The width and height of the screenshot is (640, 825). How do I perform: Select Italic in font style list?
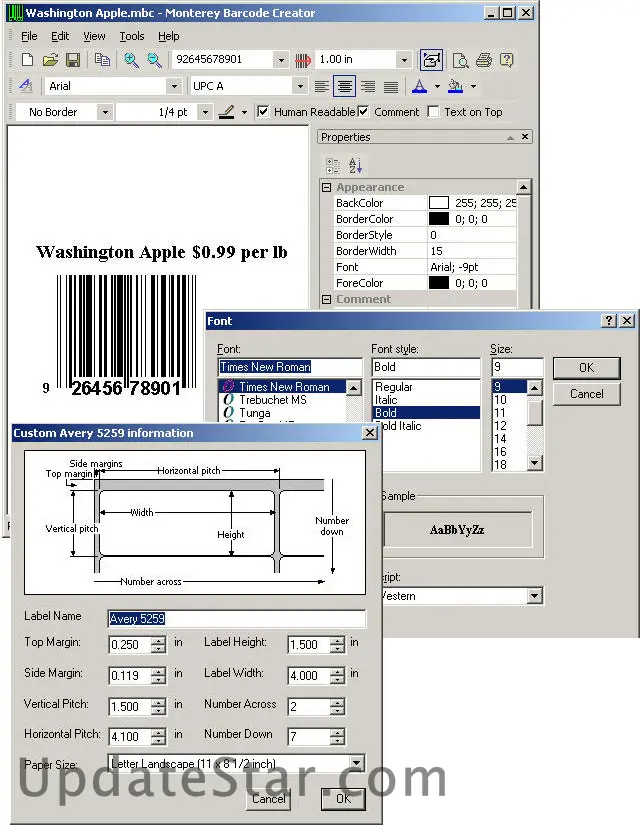386,400
